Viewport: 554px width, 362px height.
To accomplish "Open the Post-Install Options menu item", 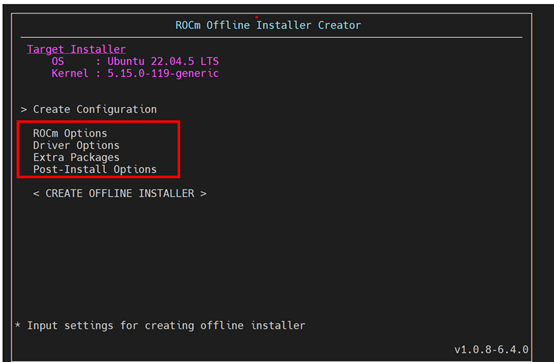I will tap(95, 169).
